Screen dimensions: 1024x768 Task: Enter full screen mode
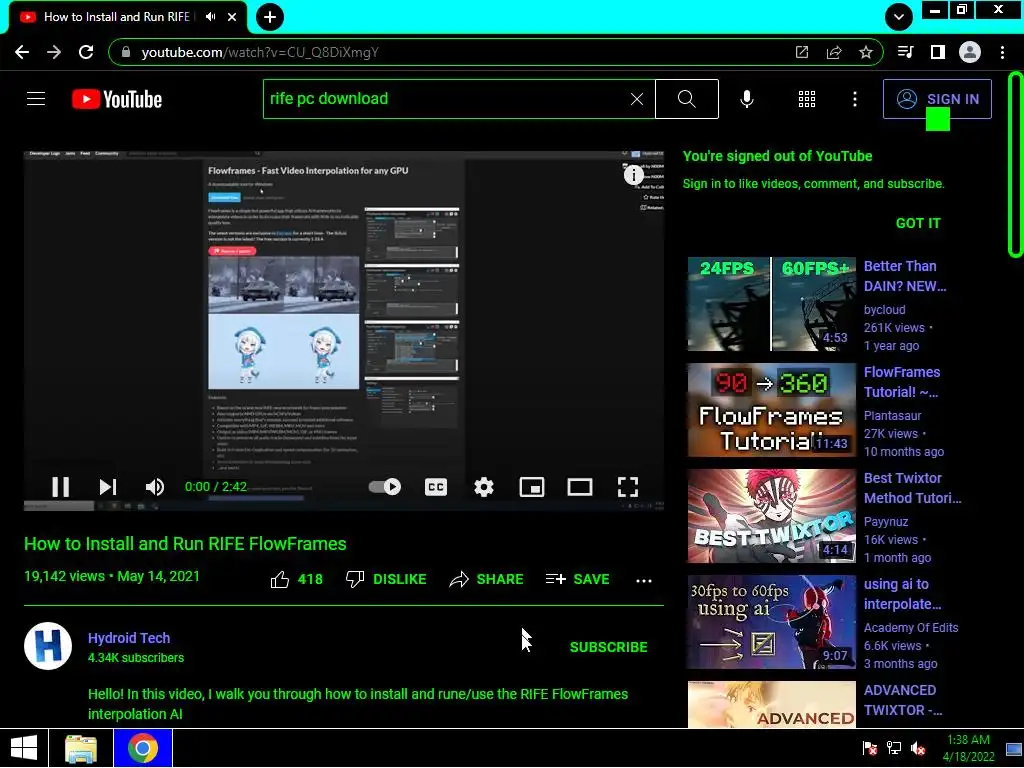click(x=628, y=487)
